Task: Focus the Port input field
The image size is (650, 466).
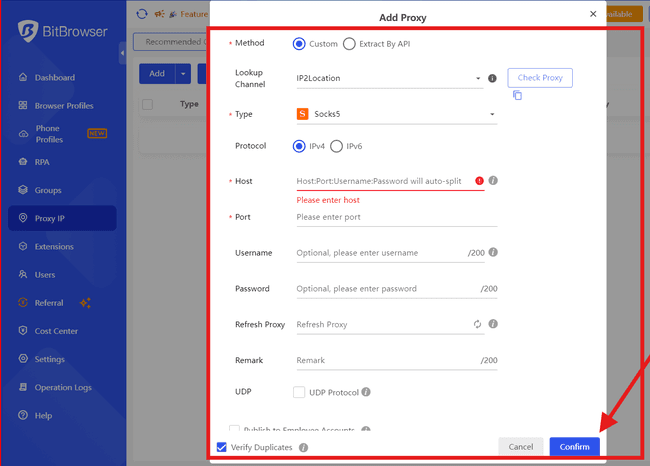Action: pyautogui.click(x=397, y=217)
